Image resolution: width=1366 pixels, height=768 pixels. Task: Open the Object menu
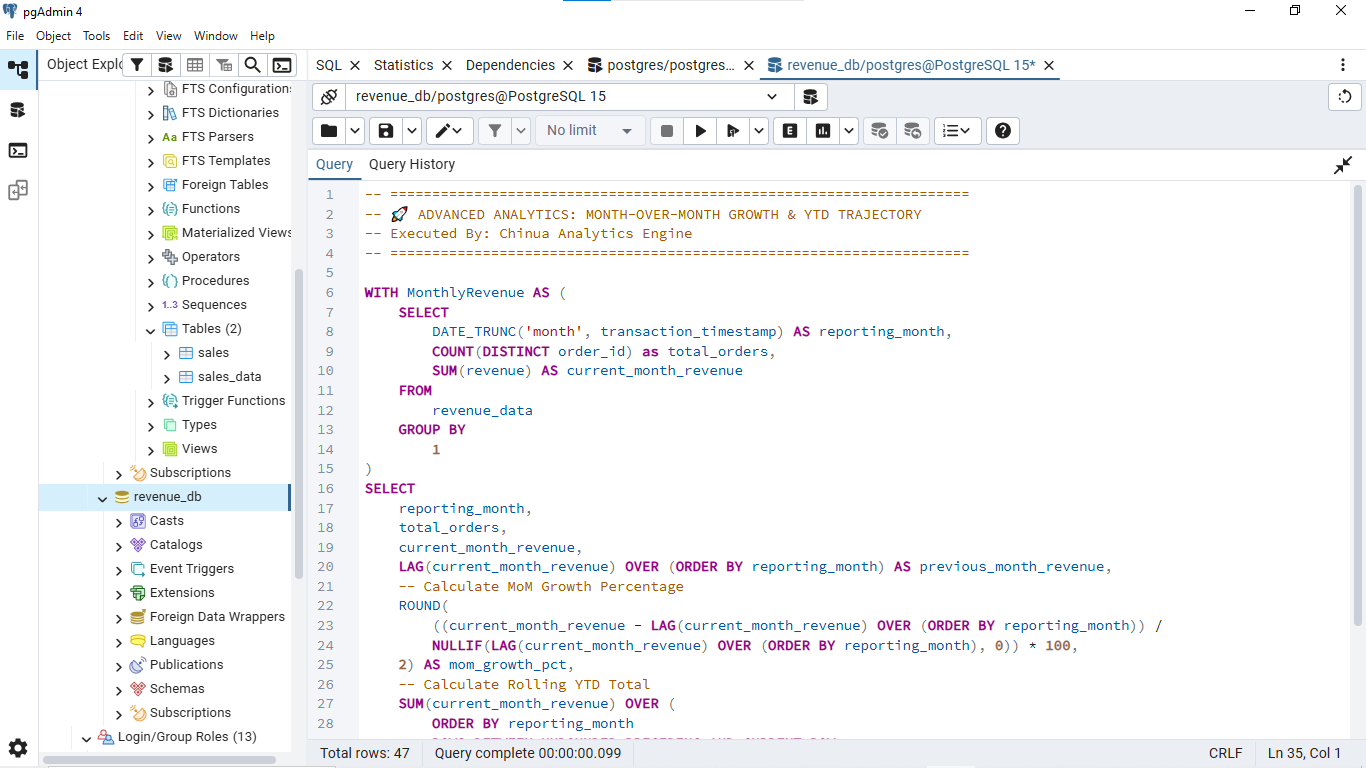53,35
